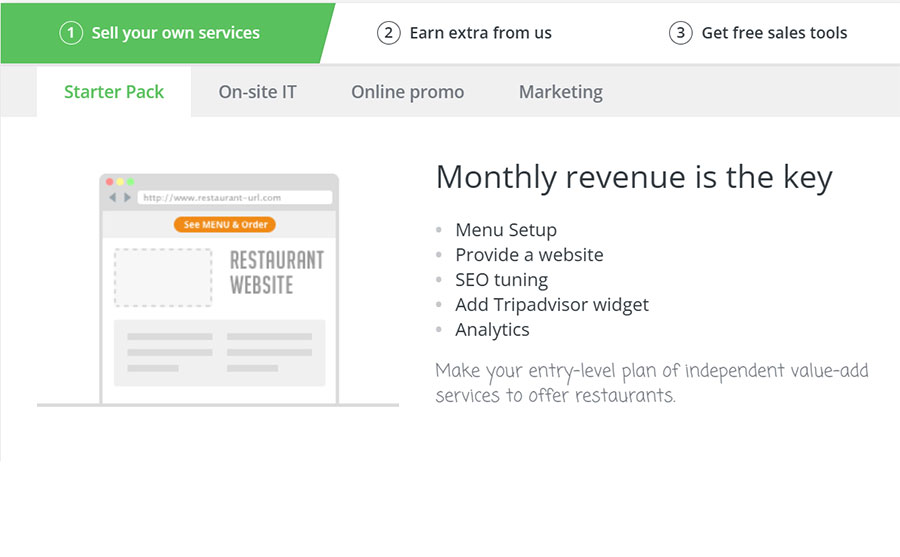The height and width of the screenshot is (557, 900).
Task: Click the green dot in browser mockup
Action: (130, 182)
